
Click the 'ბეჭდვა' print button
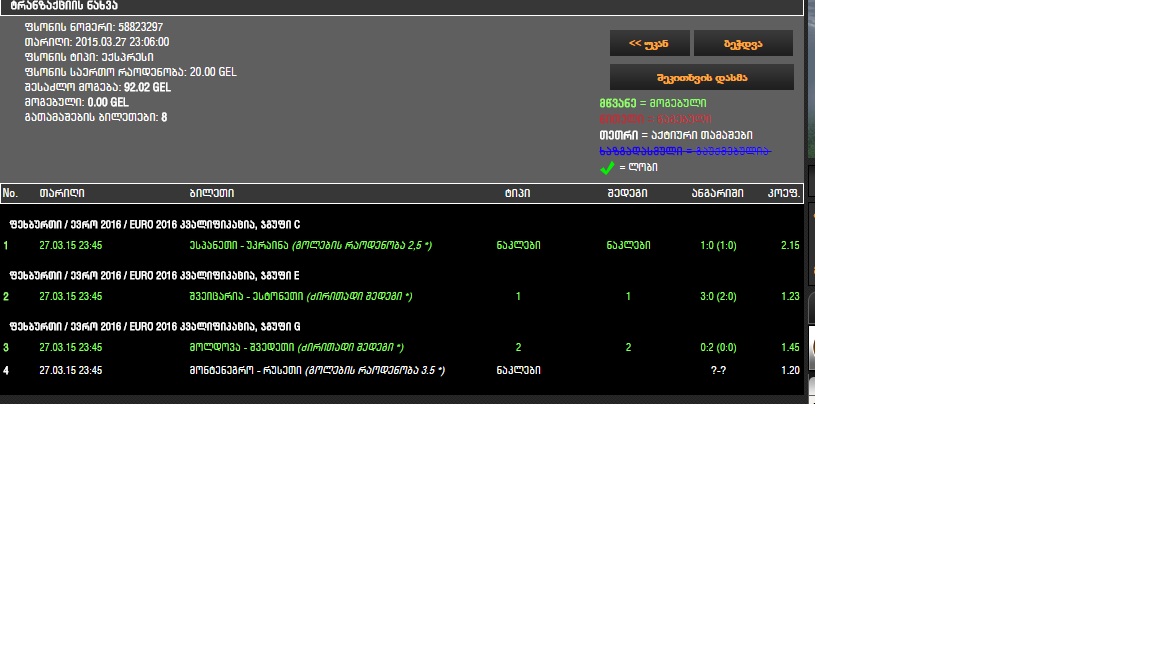(x=744, y=43)
